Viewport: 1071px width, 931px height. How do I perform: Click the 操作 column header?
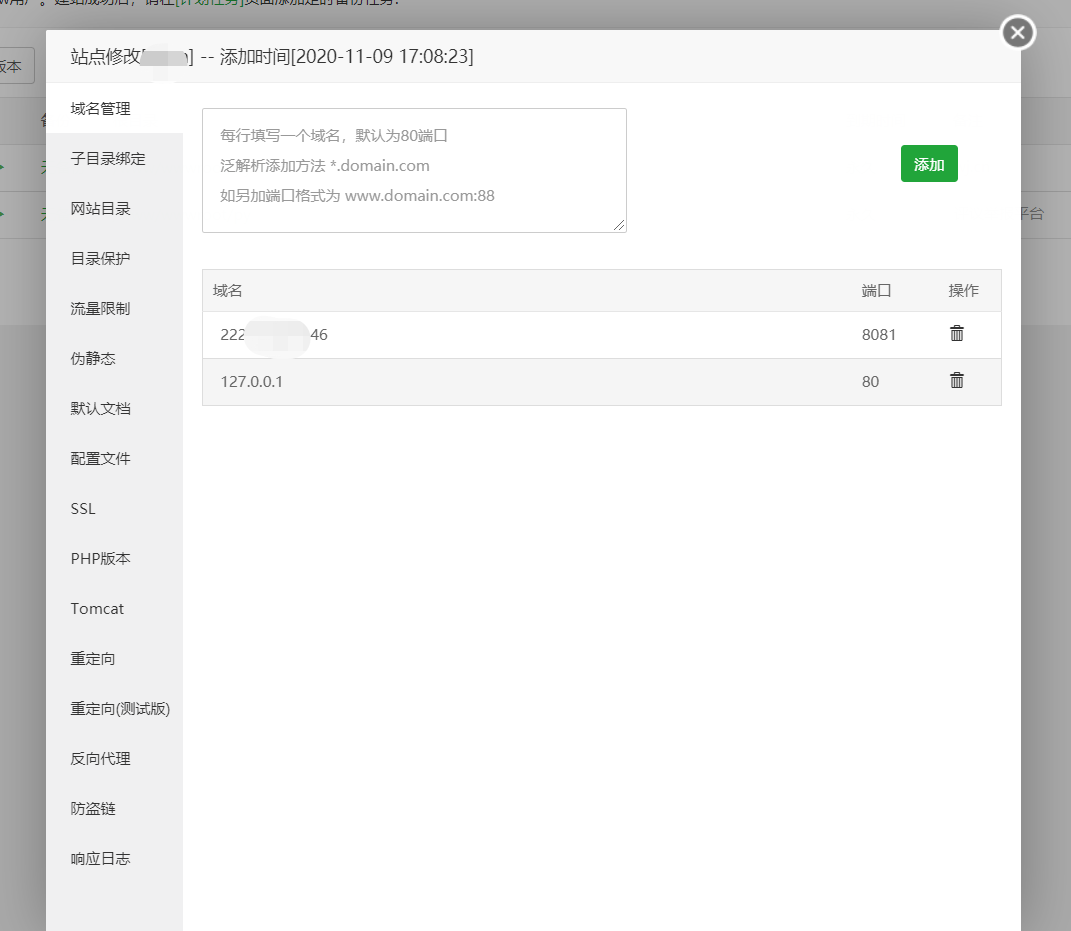point(963,290)
